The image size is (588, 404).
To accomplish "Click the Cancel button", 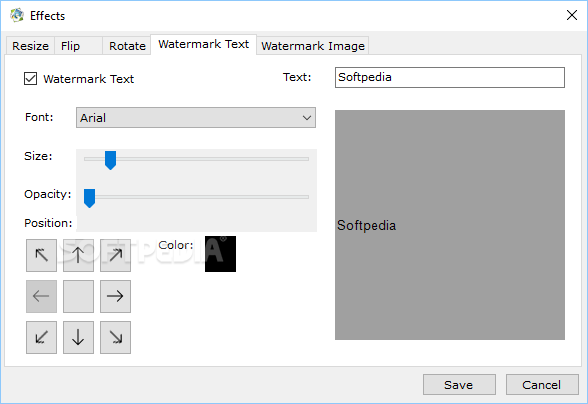I will 542,384.
